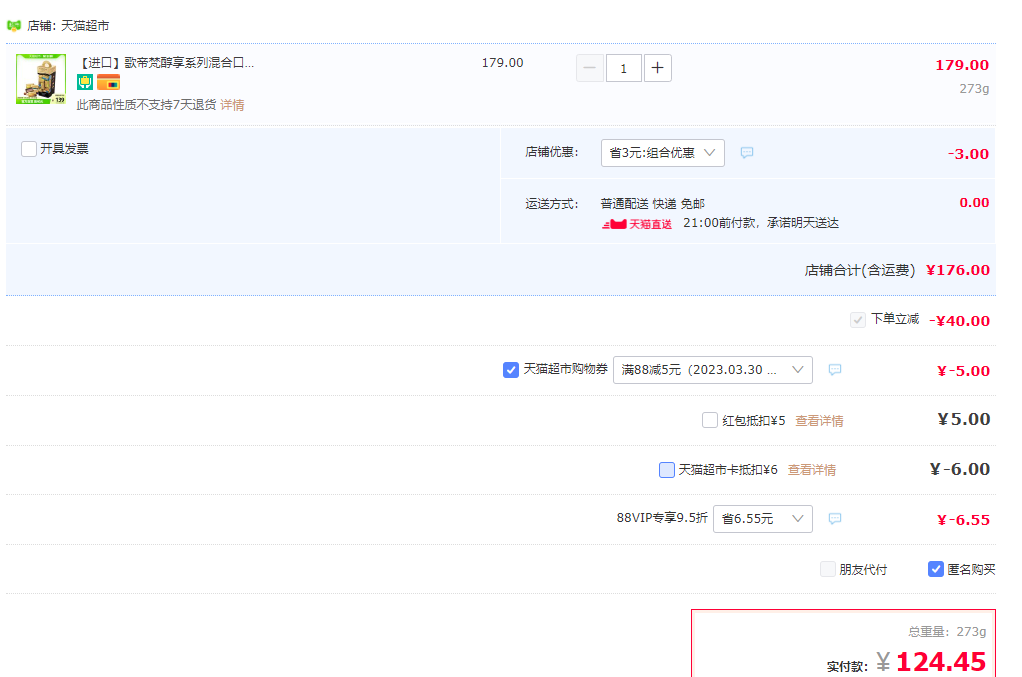Uncheck the 匿名购买 anonymous purchase checkbox
Screen dimensions: 1022x677
936,569
